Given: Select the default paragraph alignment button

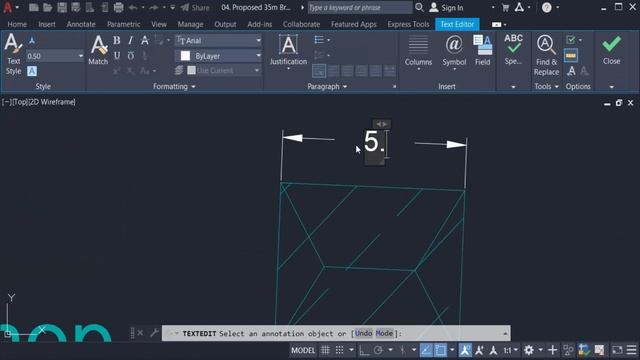Looking at the screenshot, I should 319,71.
